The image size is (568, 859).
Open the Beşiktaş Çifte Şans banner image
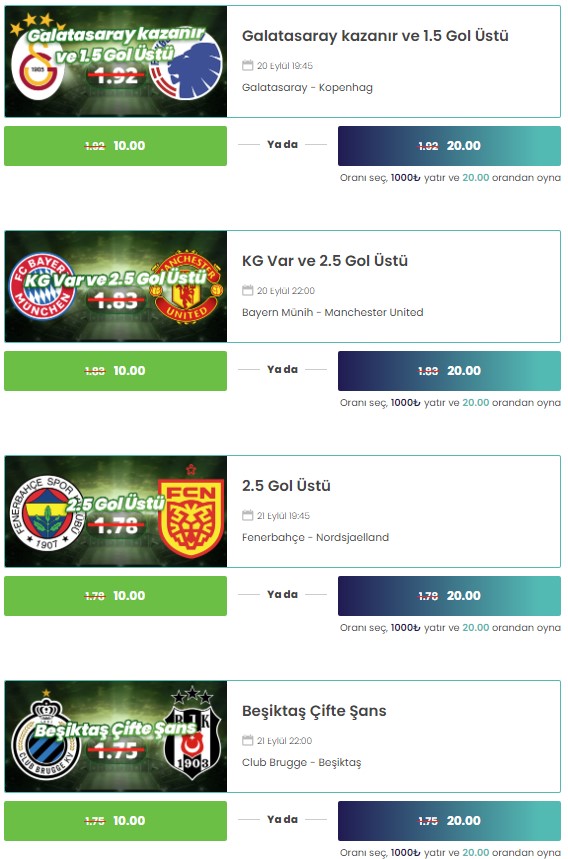116,736
